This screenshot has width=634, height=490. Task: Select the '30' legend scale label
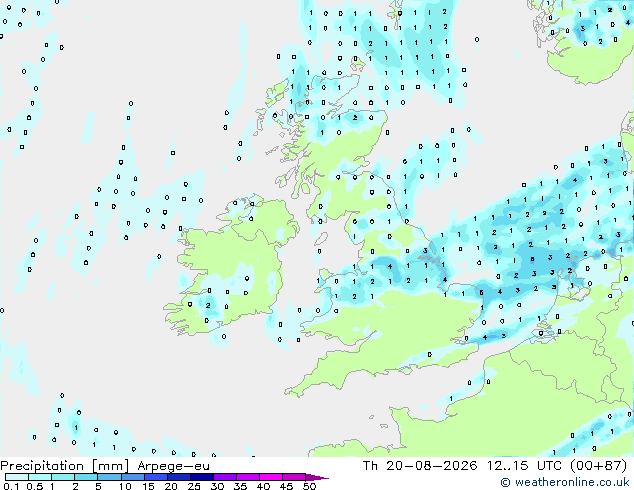[x=217, y=486]
